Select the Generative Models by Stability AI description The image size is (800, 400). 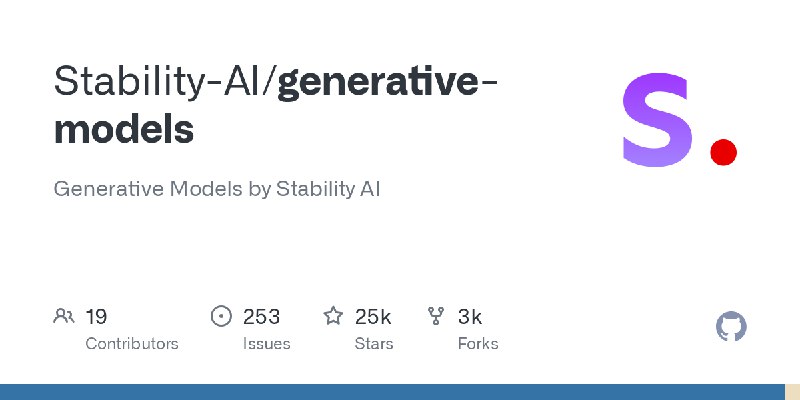[217, 189]
